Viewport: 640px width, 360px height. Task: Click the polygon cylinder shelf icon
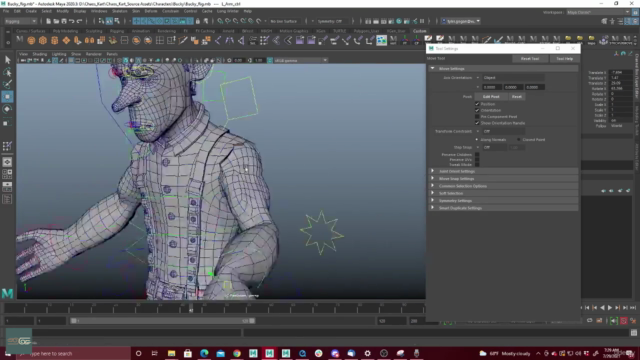tap(54, 40)
